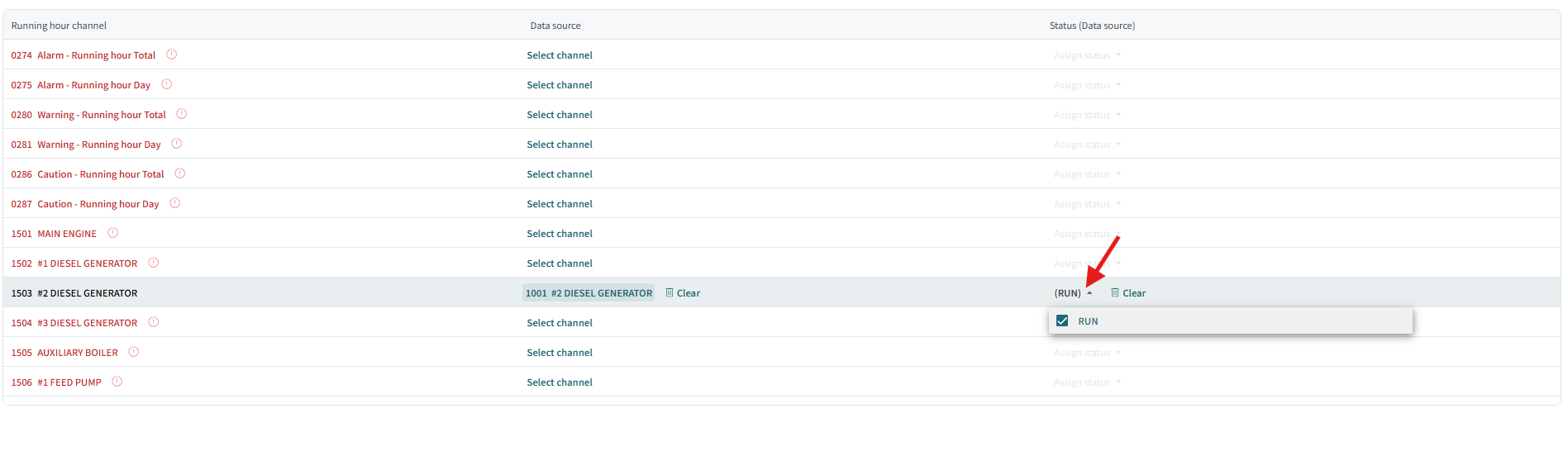Screen dimensions: 1568x451
Task: Open Assign status dropdown for AUXILIARY BOILER row
Action: [1087, 353]
